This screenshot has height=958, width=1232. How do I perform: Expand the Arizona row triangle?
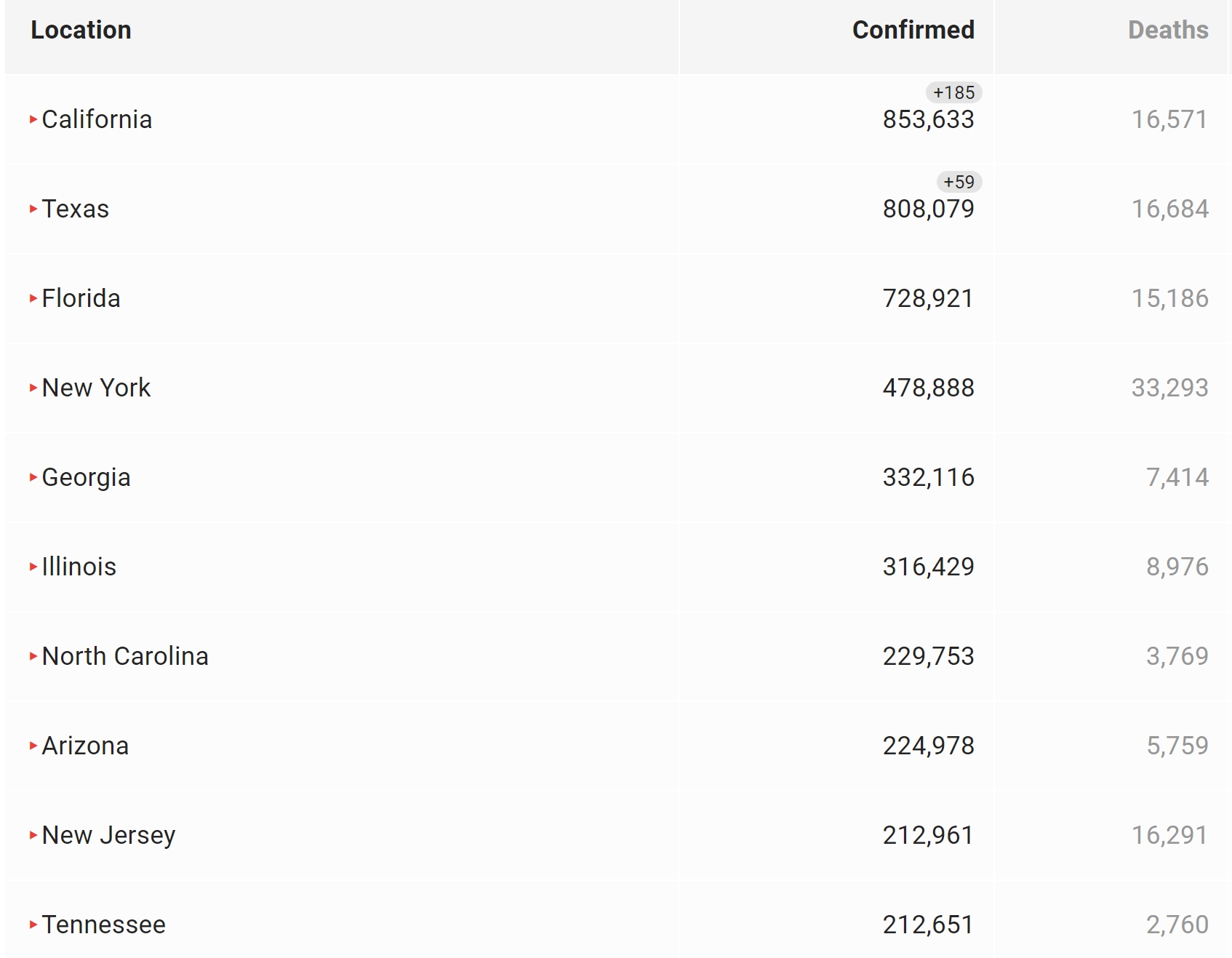[33, 746]
